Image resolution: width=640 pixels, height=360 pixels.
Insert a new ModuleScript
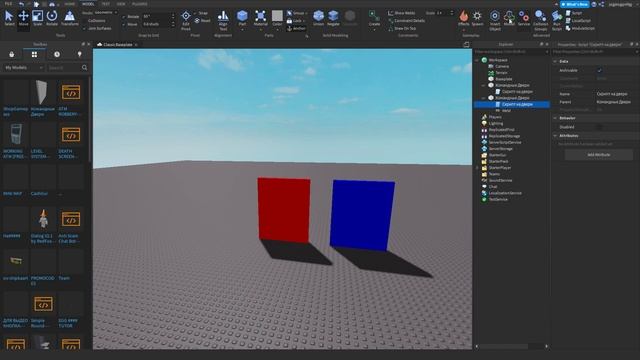pyautogui.click(x=580, y=29)
